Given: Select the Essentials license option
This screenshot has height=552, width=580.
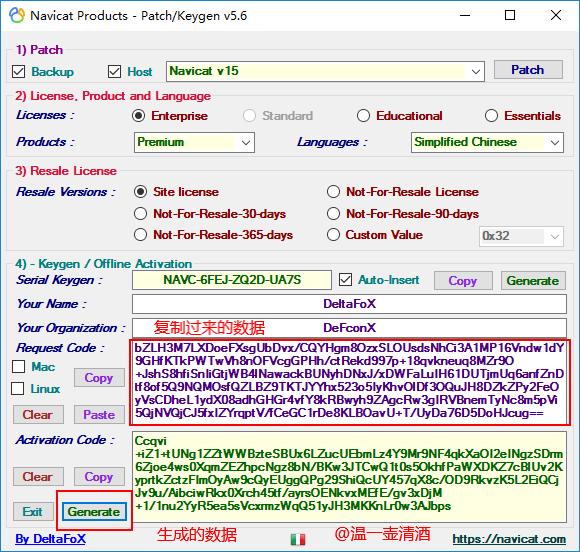Looking at the screenshot, I should click(x=491, y=116).
